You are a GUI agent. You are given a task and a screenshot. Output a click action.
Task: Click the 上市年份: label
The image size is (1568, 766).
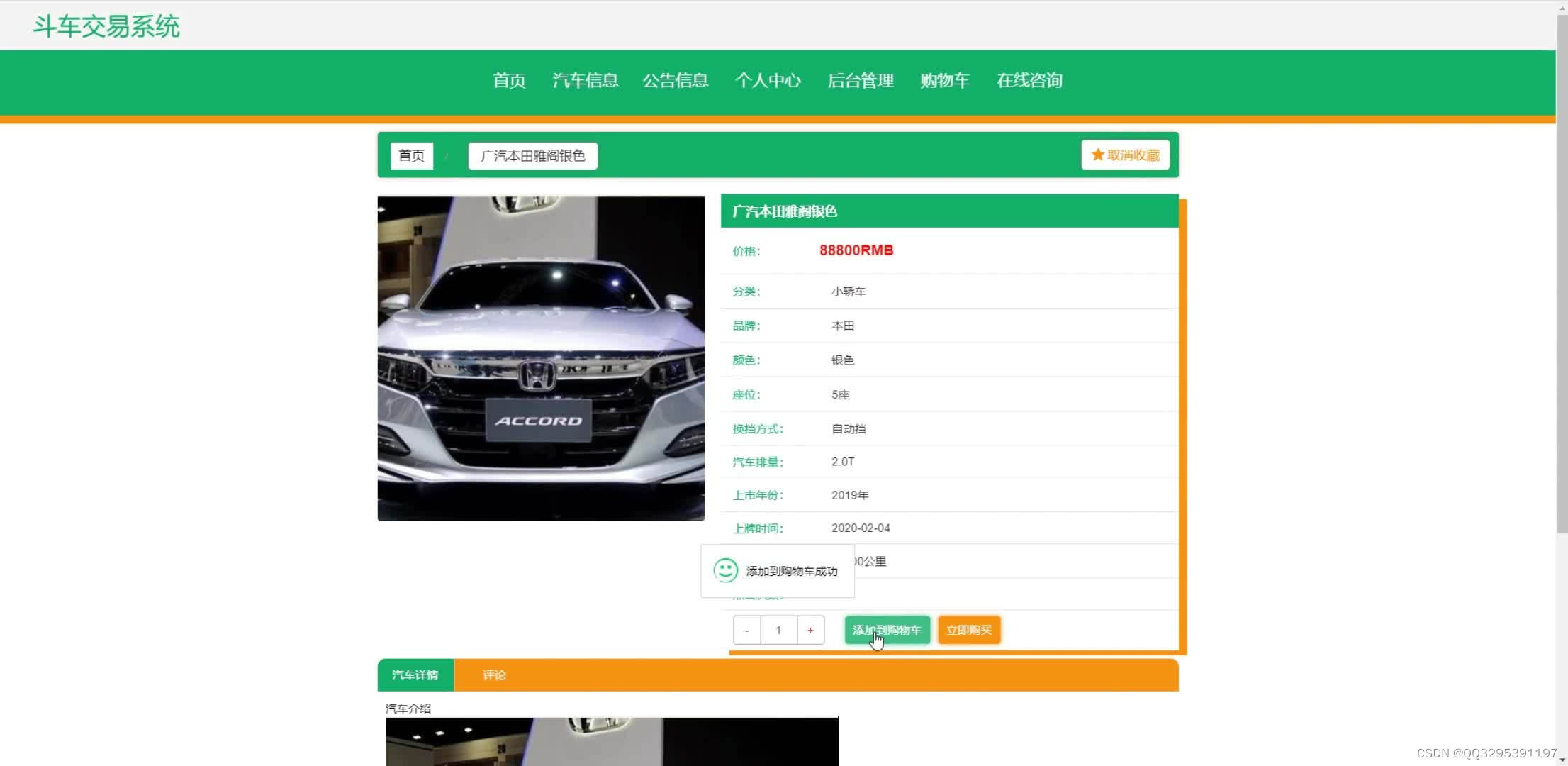coord(758,495)
